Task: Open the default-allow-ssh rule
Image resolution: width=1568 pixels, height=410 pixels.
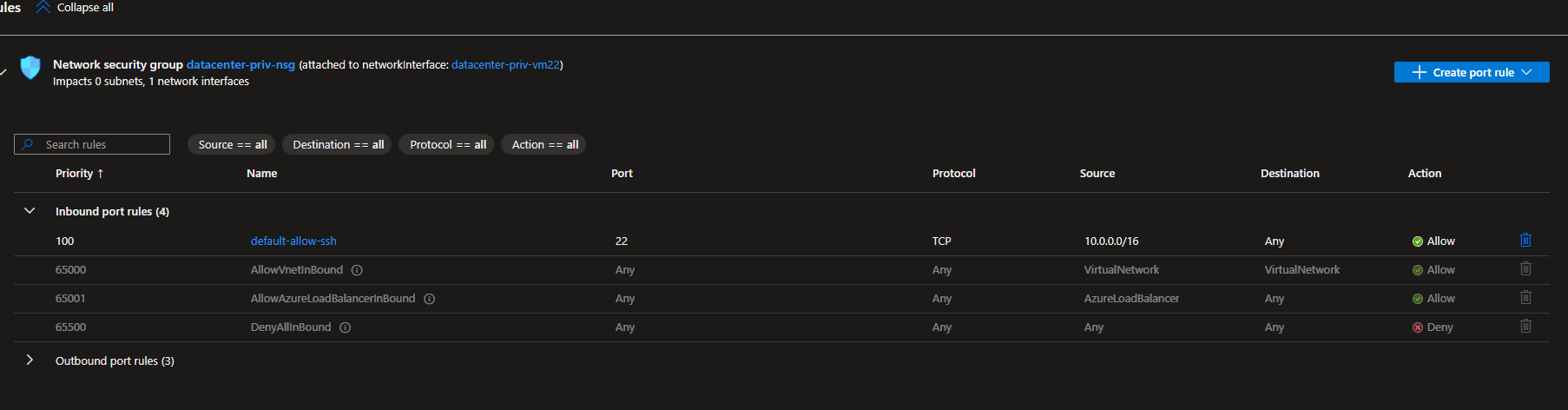Action: point(293,241)
